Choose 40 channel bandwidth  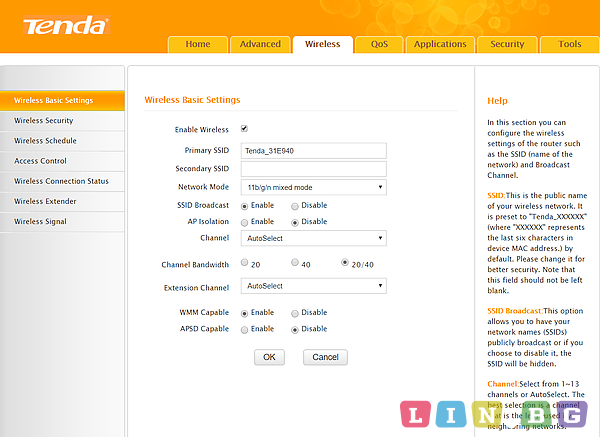[295, 263]
